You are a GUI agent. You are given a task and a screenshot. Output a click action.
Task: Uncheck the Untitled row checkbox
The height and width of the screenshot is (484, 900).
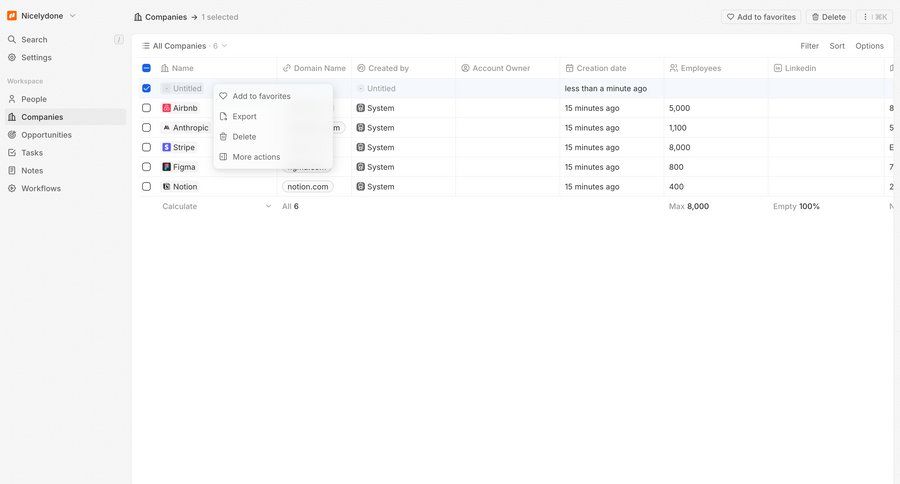click(146, 88)
